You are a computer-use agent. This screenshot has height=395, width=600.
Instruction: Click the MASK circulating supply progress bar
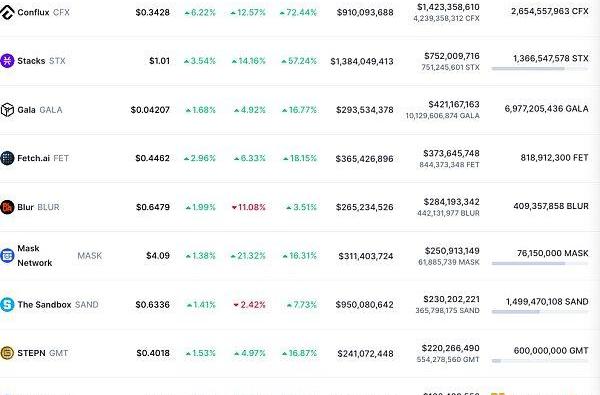tap(540, 263)
